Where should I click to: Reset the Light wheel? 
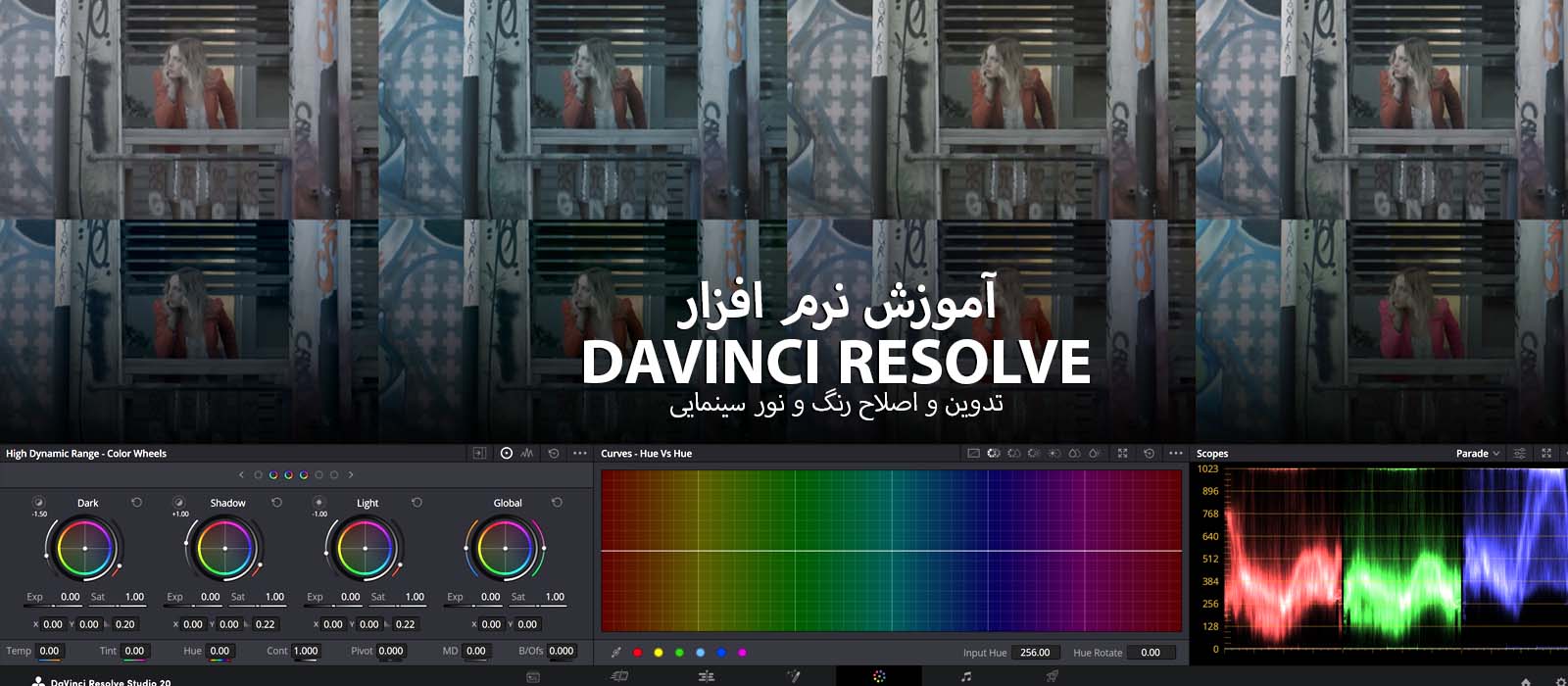(417, 503)
